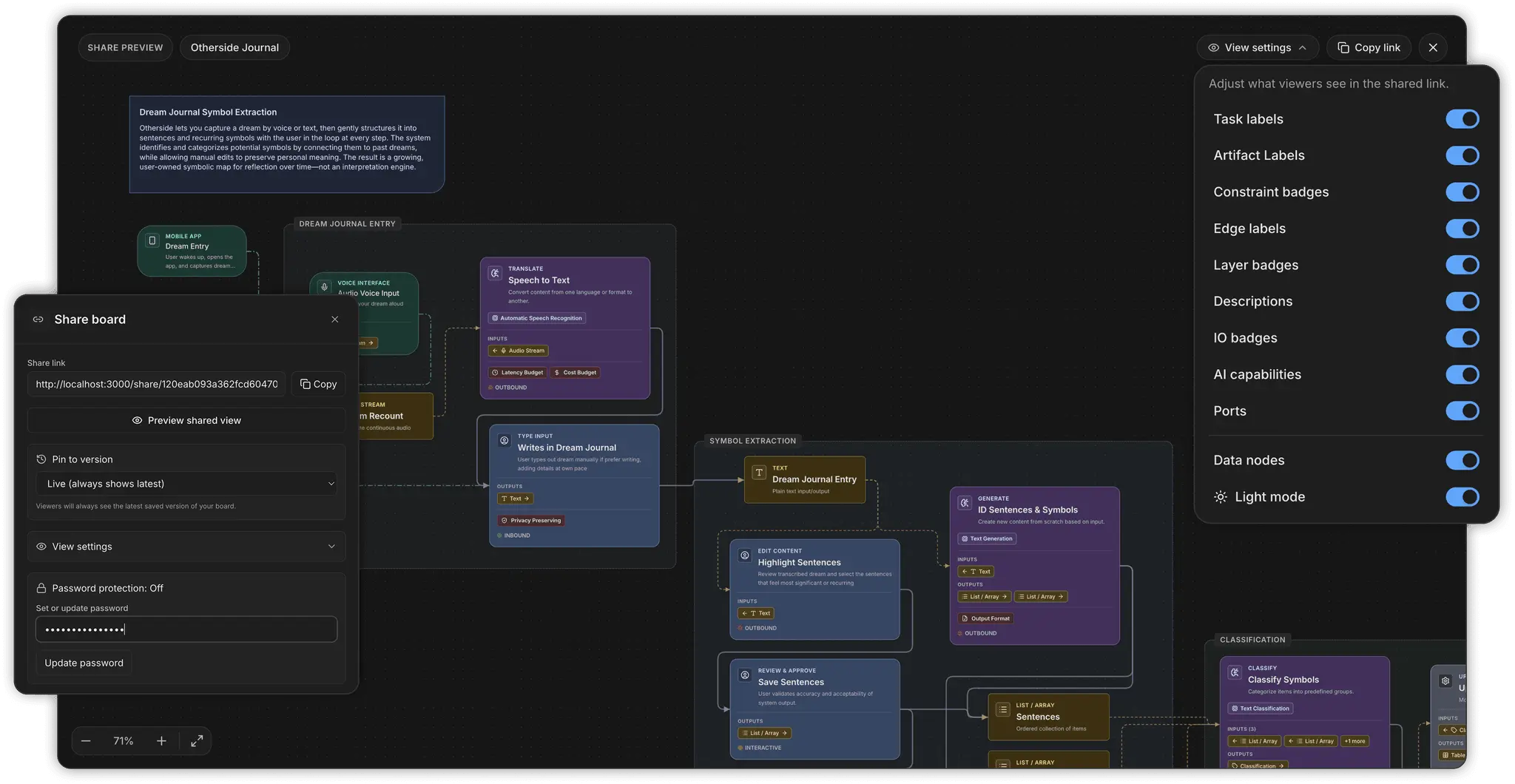
Task: Click the Classify Symbols node icon
Action: [1235, 672]
